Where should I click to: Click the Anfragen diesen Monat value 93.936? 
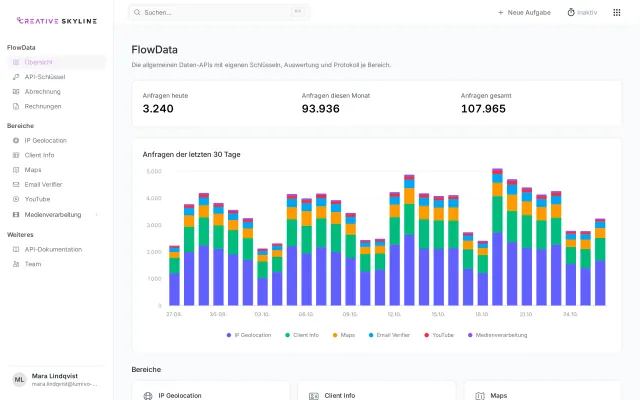(x=320, y=109)
